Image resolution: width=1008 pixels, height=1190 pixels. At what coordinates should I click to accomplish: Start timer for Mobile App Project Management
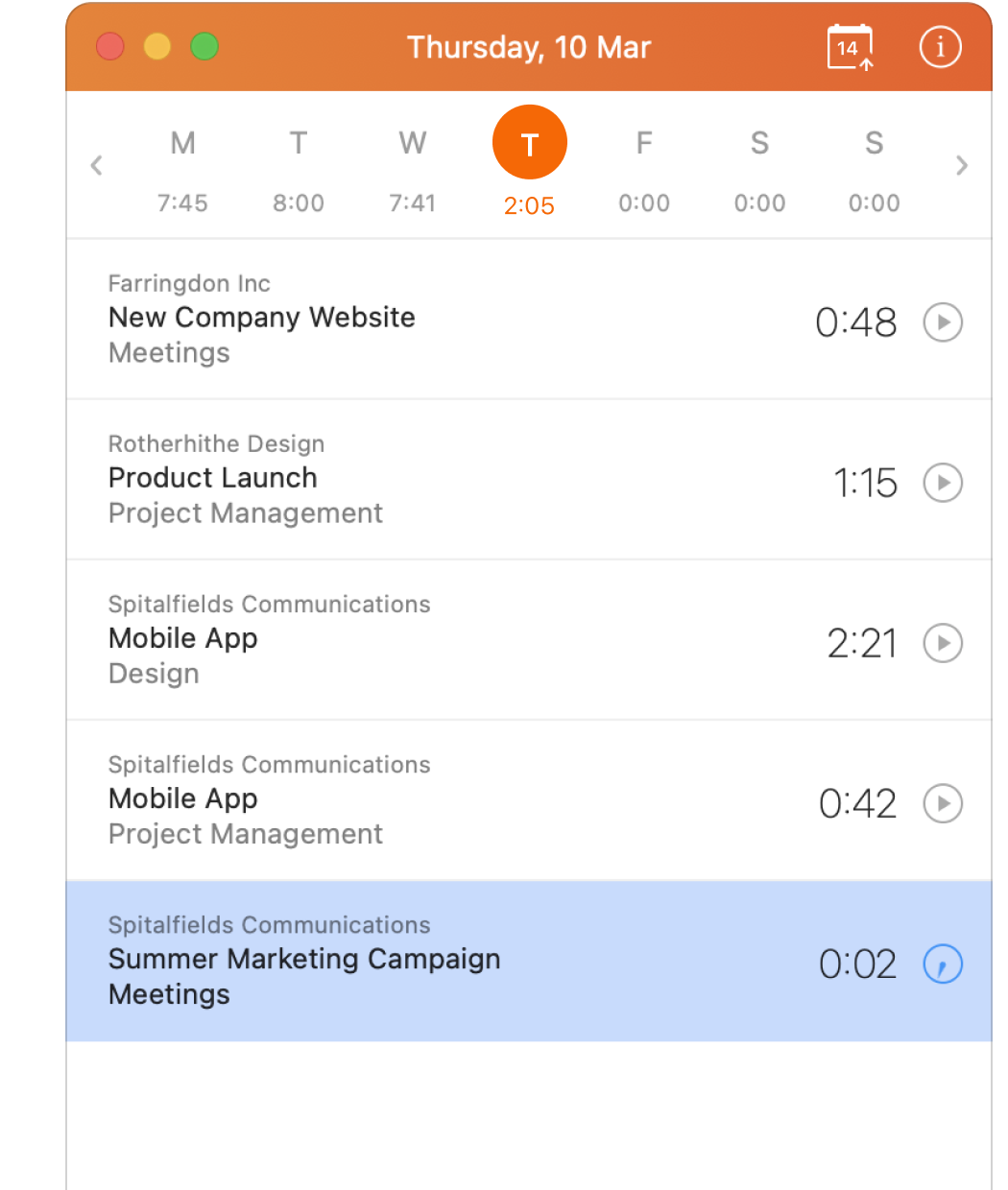click(x=943, y=803)
